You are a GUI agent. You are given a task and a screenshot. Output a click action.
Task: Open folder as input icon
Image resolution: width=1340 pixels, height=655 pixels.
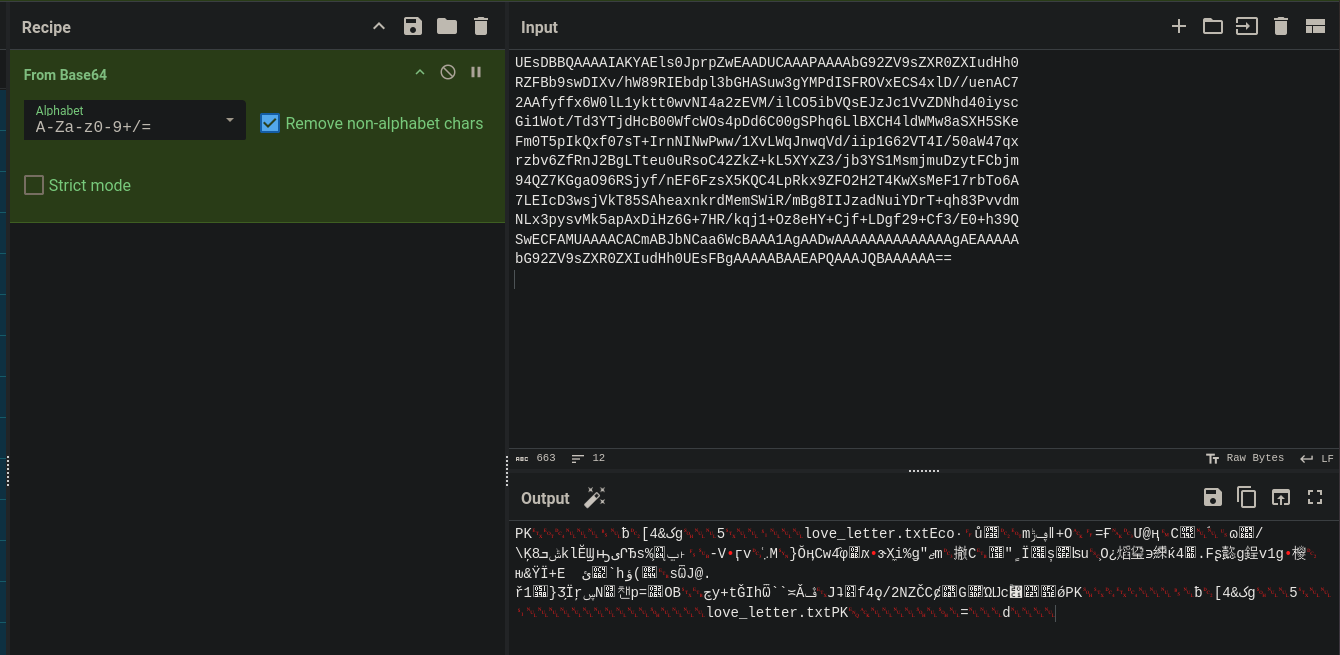pyautogui.click(x=1213, y=27)
